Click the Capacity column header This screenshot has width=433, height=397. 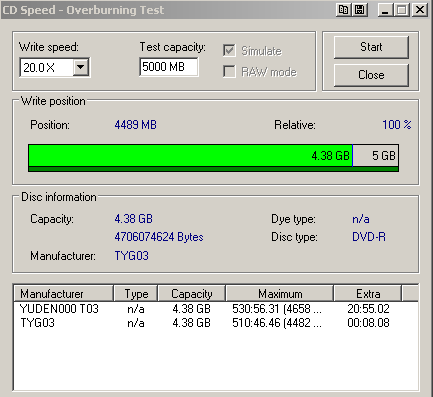click(192, 294)
